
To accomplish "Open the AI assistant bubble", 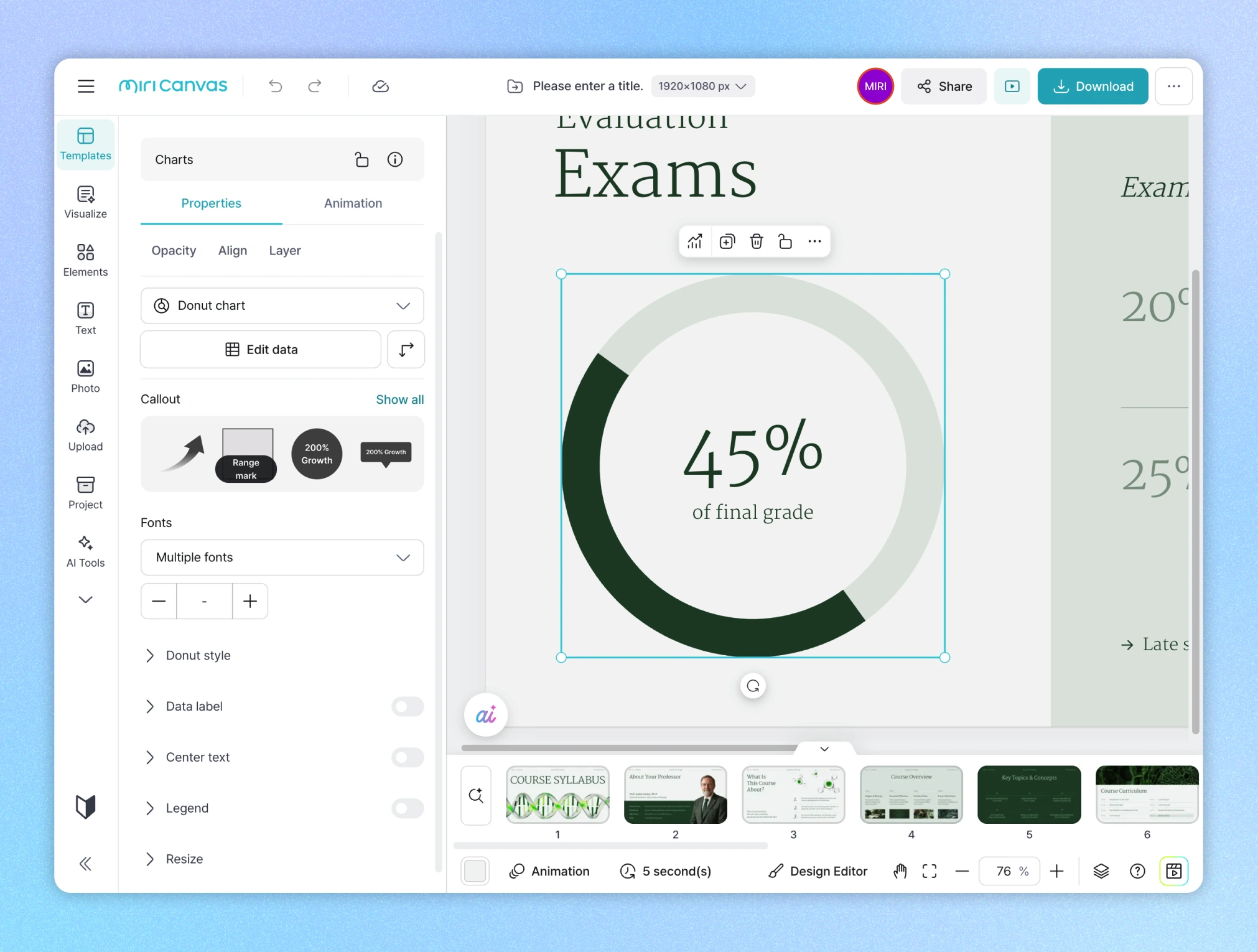I will coord(485,715).
